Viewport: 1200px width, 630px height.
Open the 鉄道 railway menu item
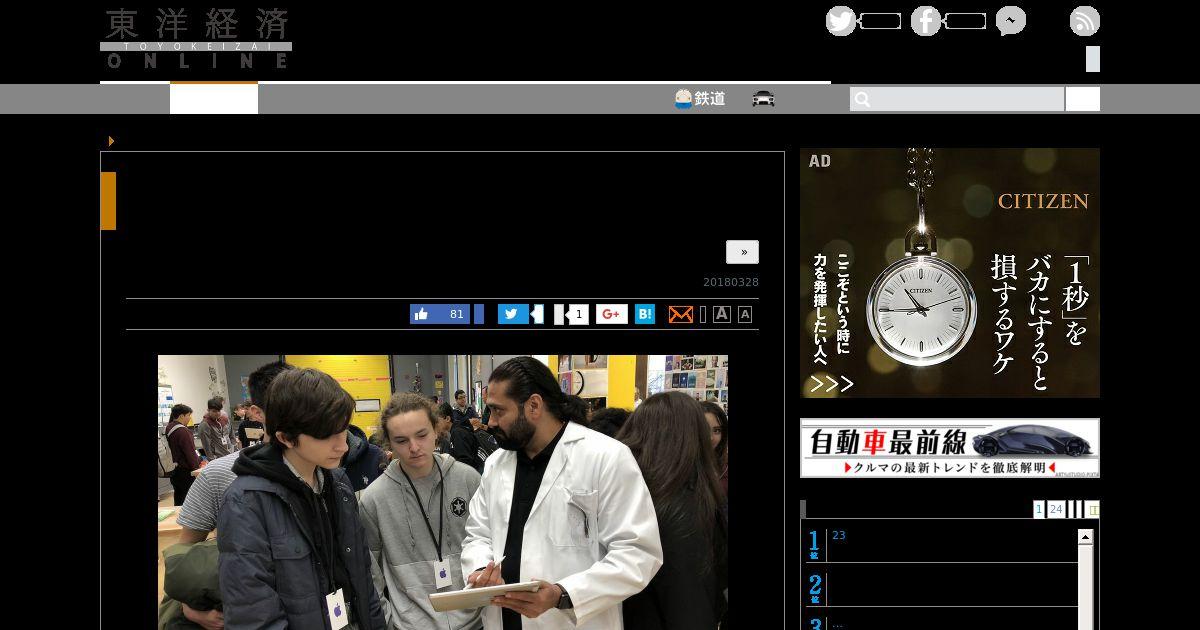pos(699,99)
